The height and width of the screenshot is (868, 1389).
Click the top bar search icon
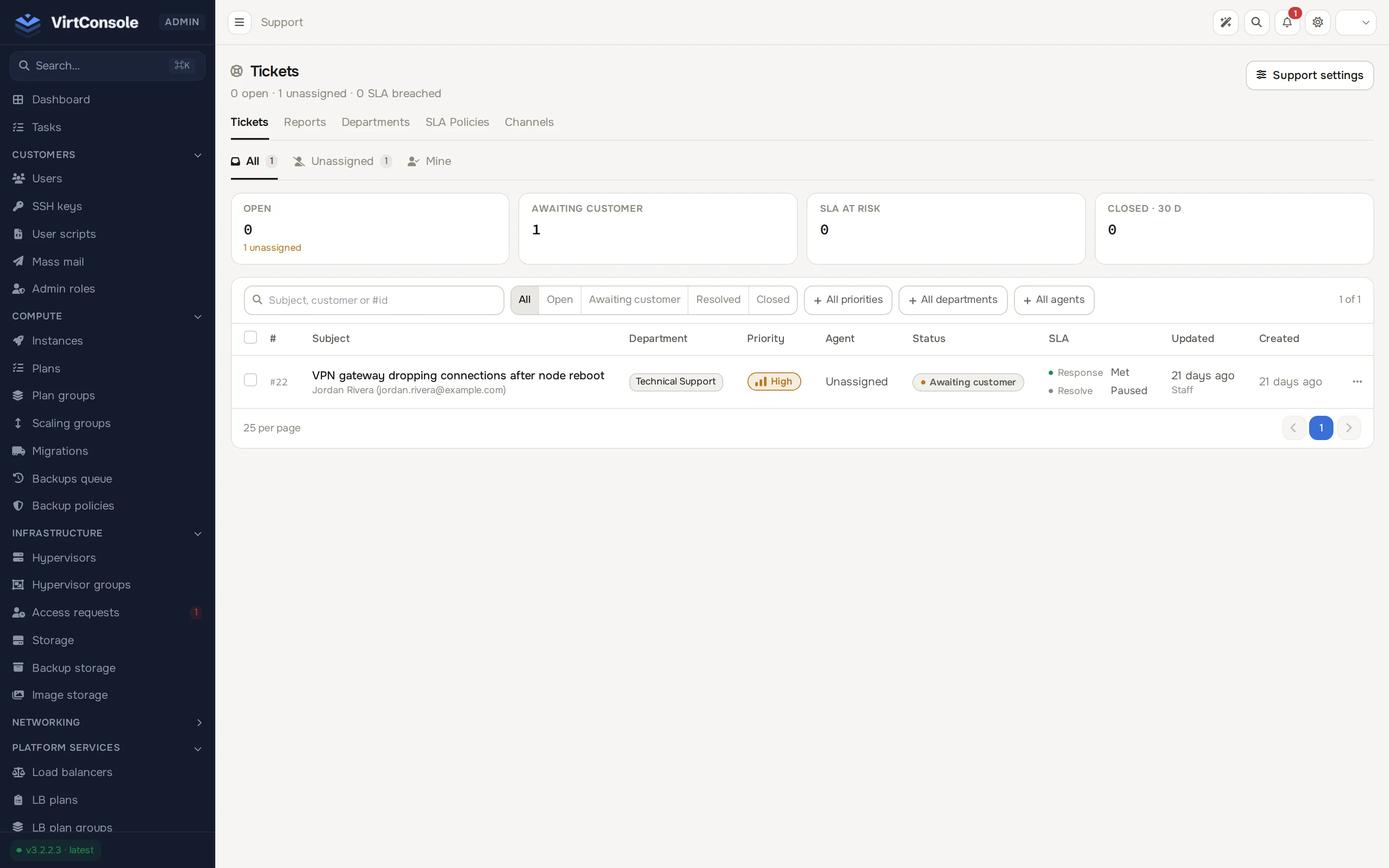pyautogui.click(x=1257, y=23)
